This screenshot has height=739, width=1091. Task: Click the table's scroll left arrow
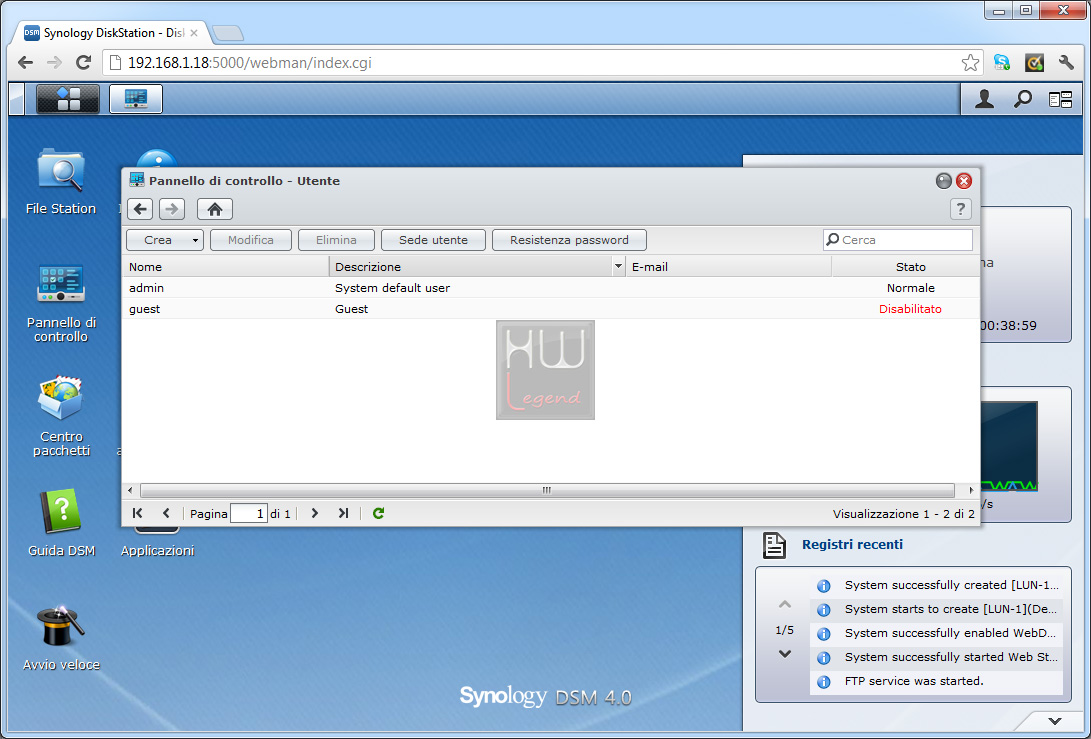(x=130, y=491)
